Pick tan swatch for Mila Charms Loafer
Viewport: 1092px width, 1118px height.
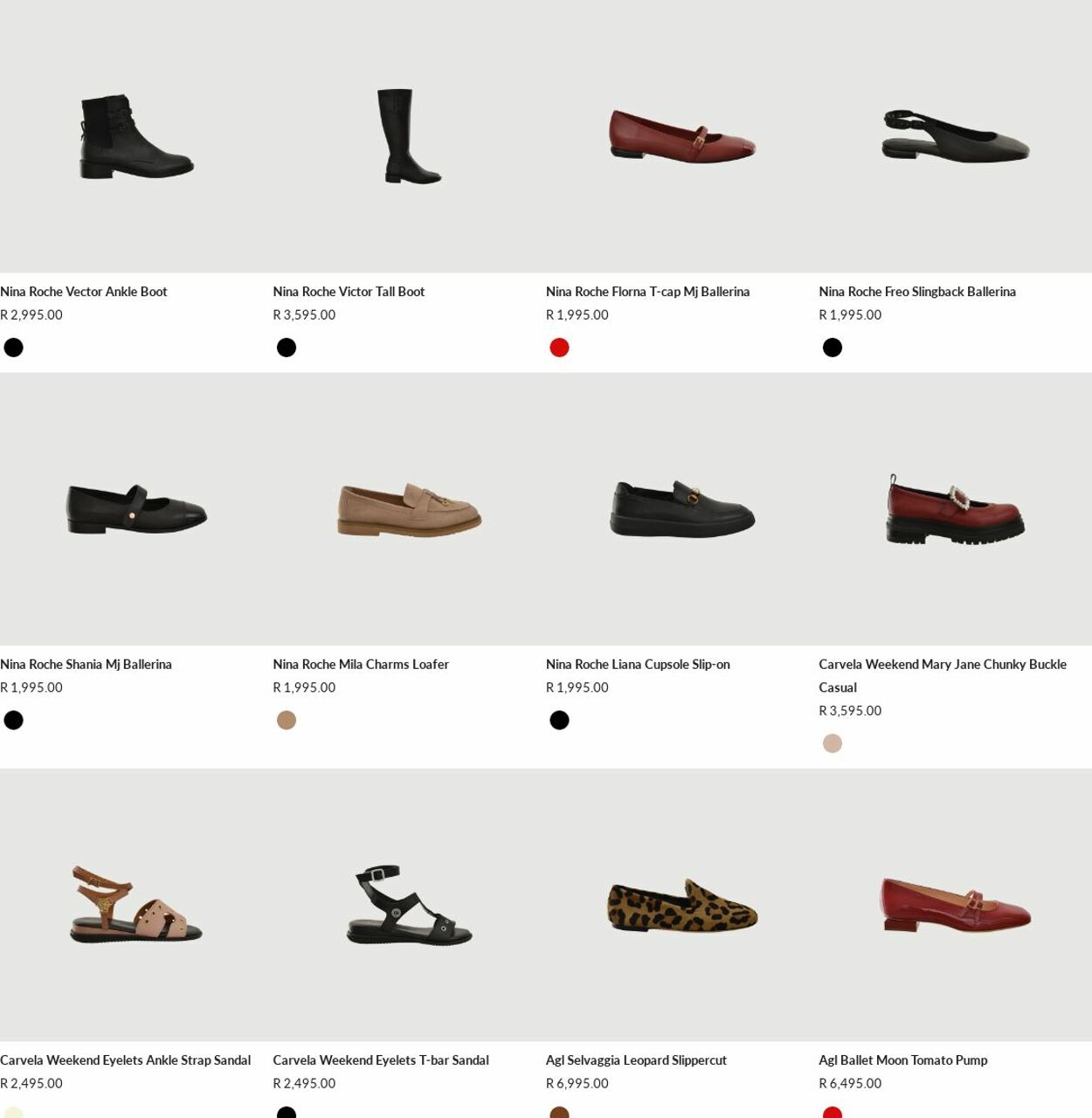coord(287,721)
